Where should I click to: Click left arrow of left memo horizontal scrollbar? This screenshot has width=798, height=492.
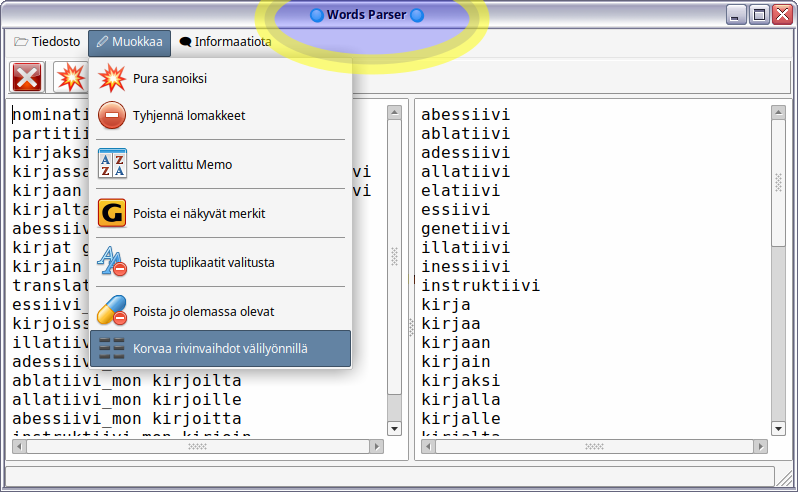click(19, 447)
